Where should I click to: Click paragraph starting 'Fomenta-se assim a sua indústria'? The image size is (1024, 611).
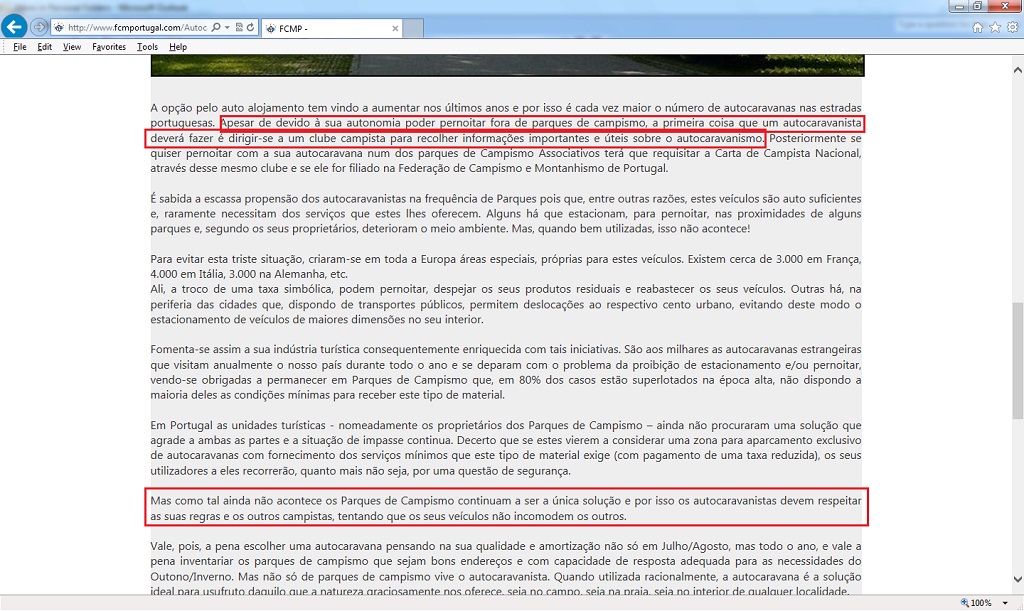click(505, 372)
